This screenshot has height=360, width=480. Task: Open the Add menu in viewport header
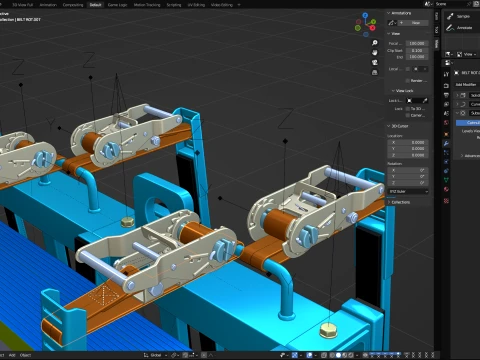pyautogui.click(x=12, y=355)
